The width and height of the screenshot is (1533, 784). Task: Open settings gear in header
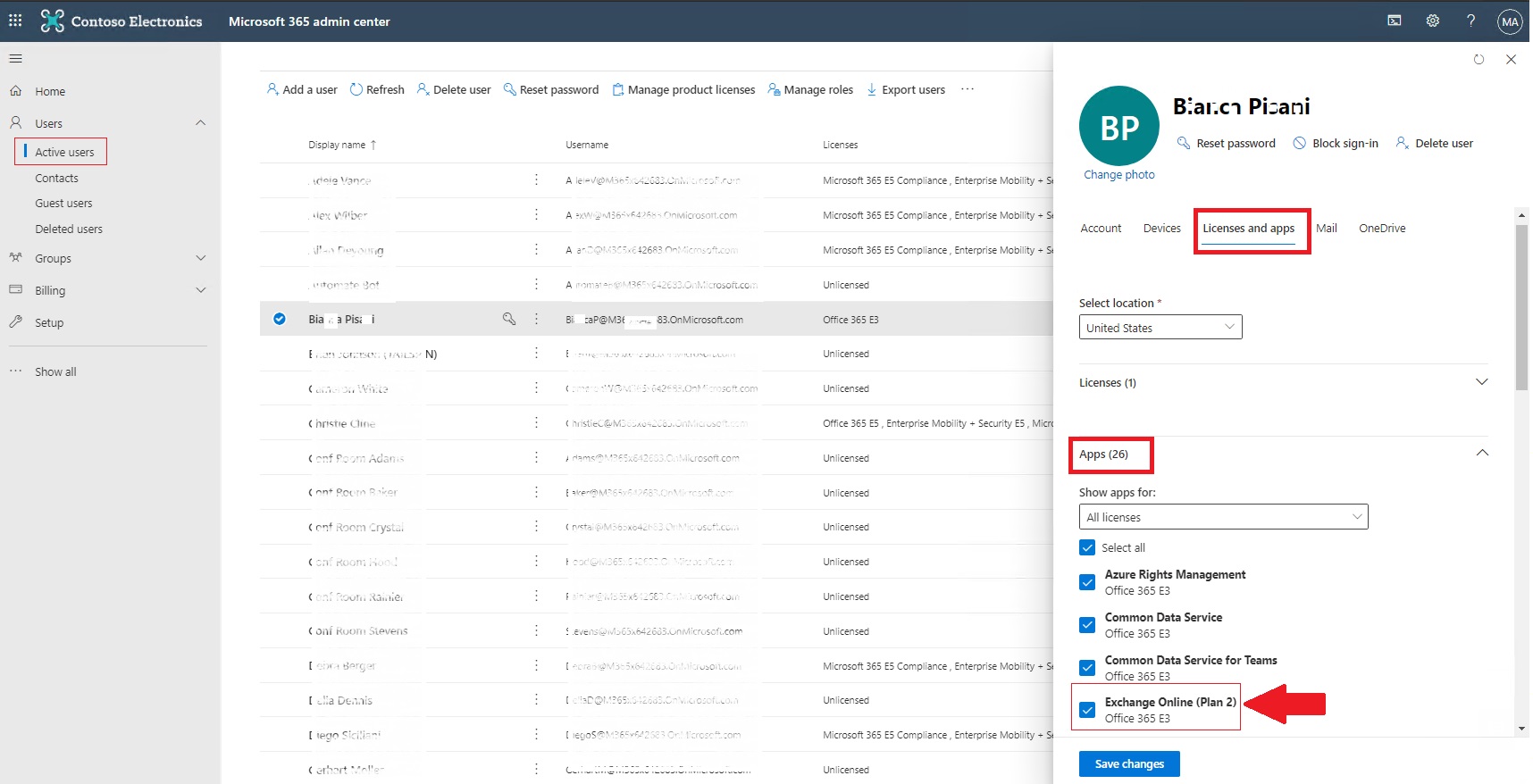(1432, 21)
